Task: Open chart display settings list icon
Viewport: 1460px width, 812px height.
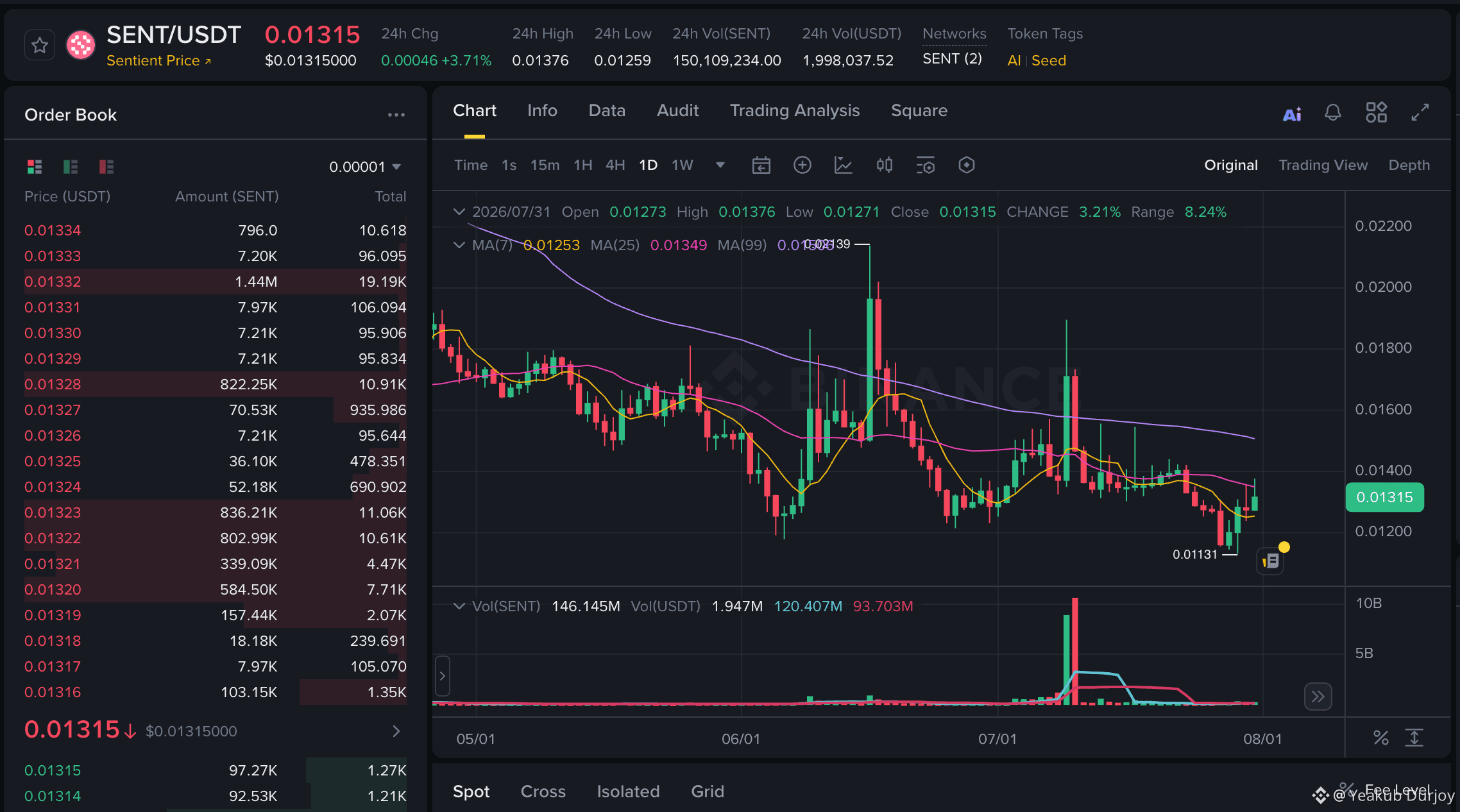Action: pos(925,165)
